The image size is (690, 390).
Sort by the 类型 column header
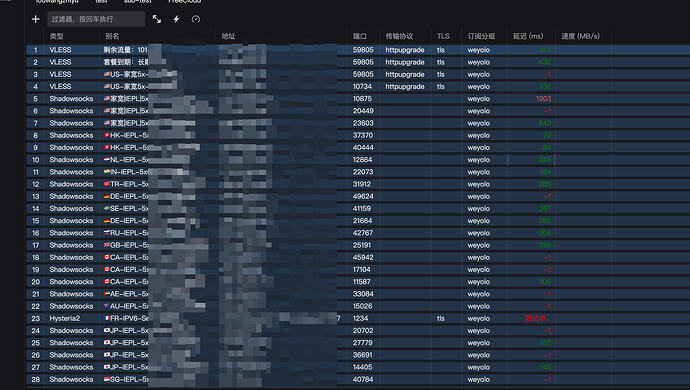pyautogui.click(x=56, y=36)
